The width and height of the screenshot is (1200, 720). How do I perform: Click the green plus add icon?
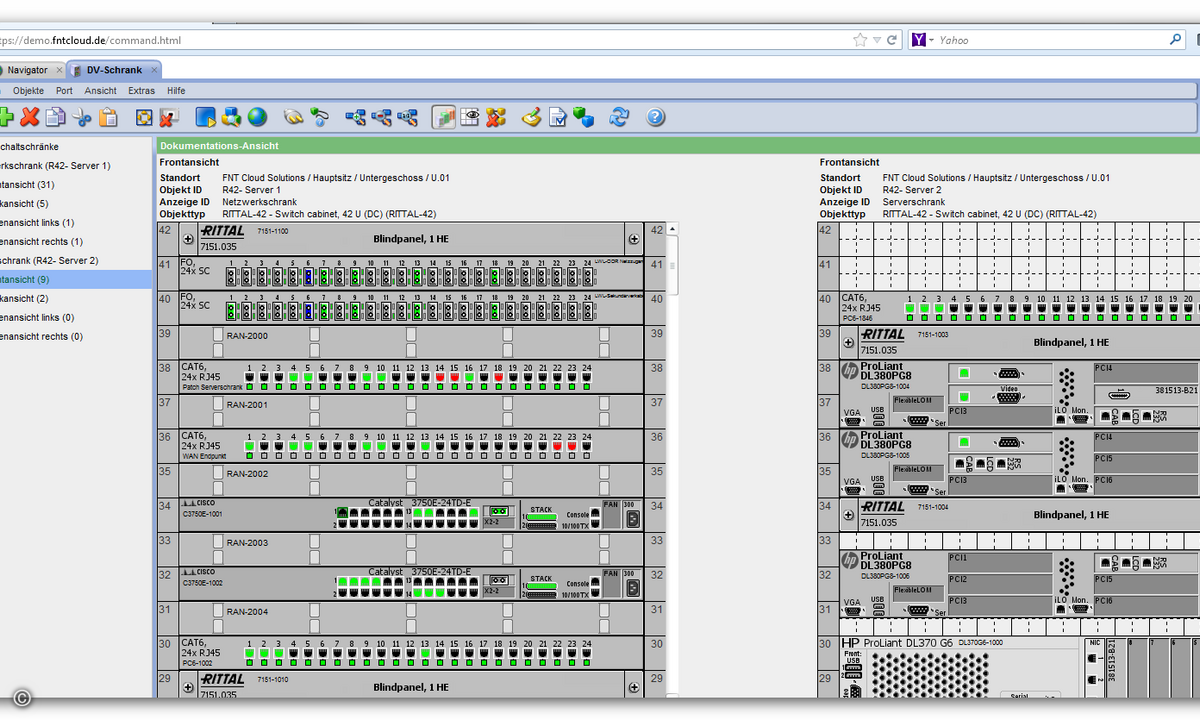[5, 117]
